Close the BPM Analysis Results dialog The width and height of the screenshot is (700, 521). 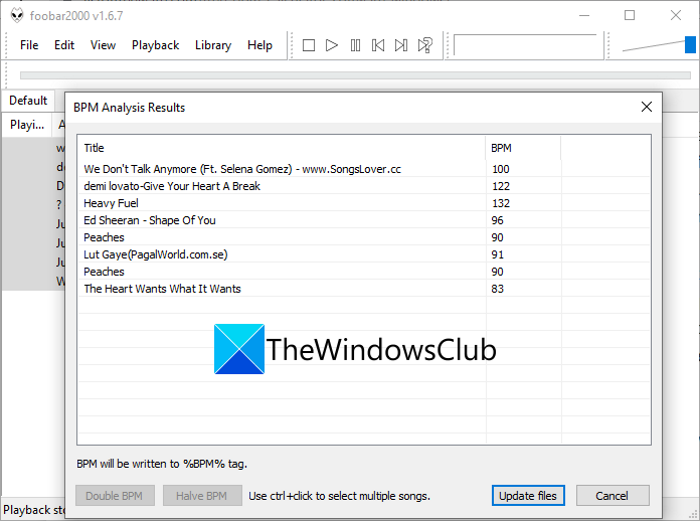[646, 107]
